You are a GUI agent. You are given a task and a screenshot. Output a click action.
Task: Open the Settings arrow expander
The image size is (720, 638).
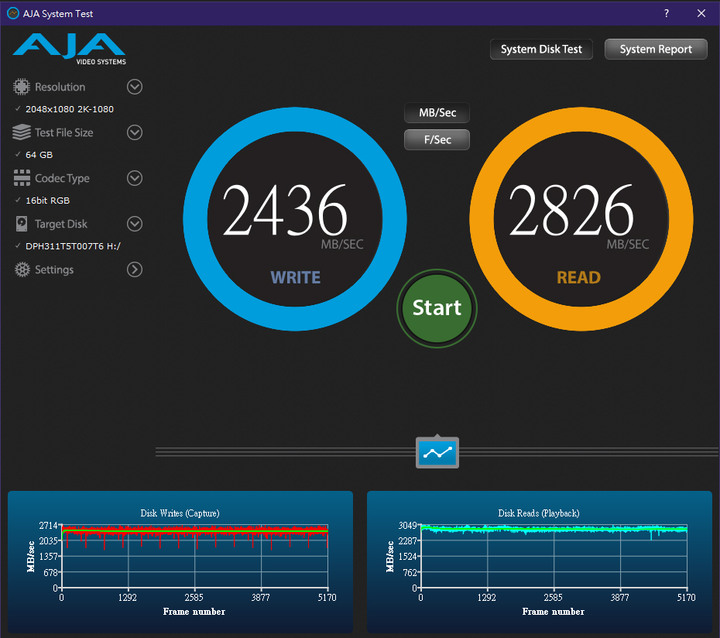click(x=135, y=270)
